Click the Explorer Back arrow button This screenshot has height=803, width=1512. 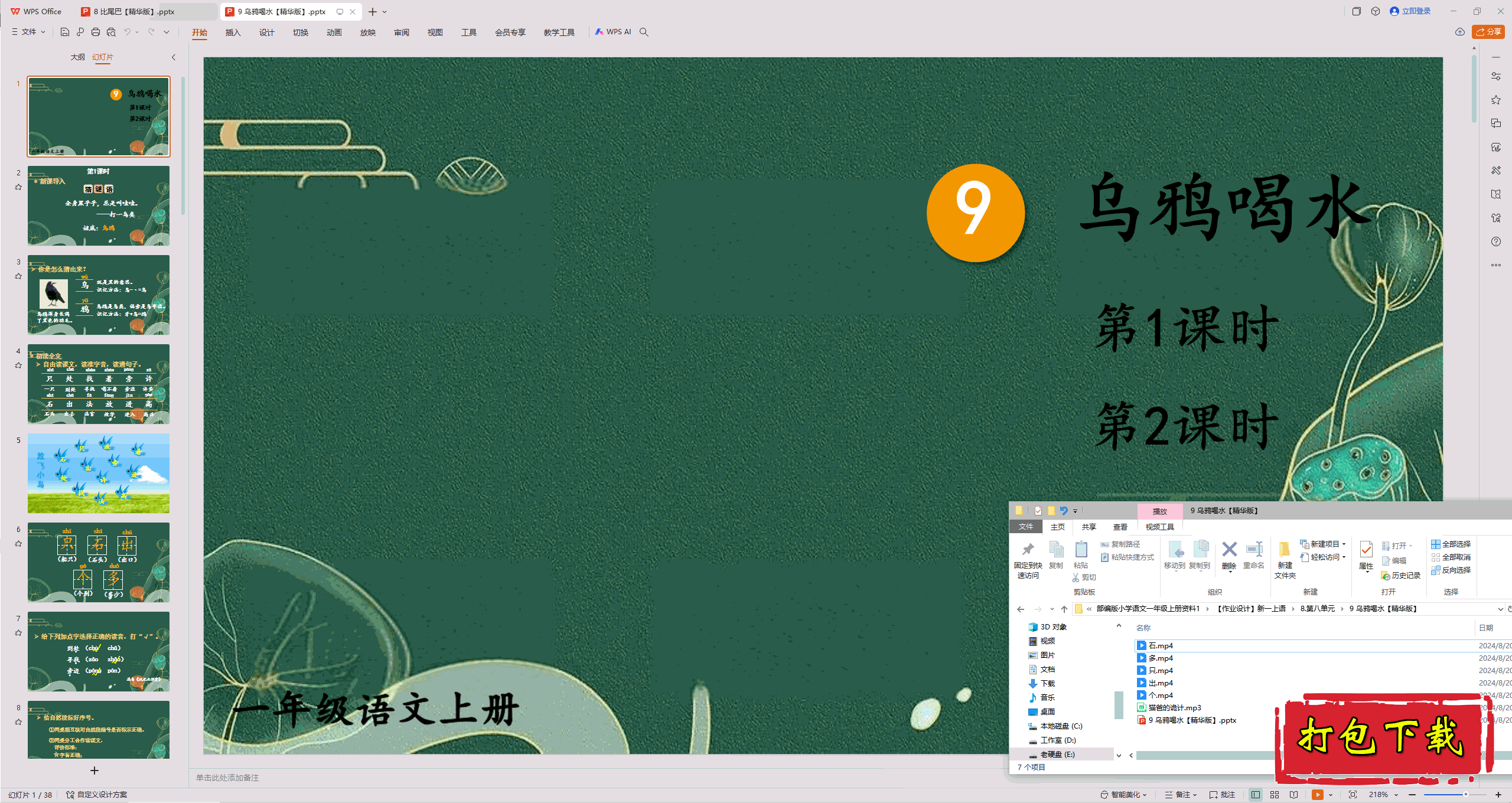[1021, 609]
